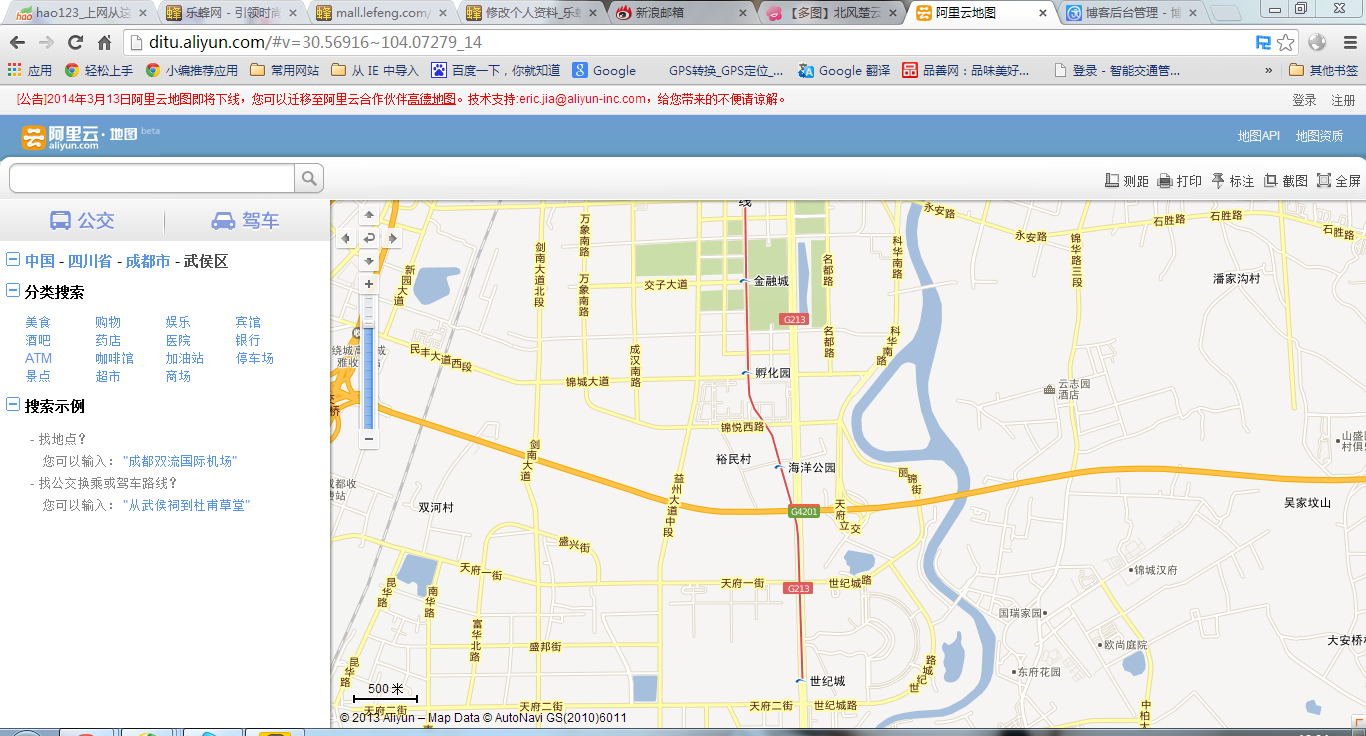Collapse the 搜索示例 section
The height and width of the screenshot is (736, 1366).
(x=13, y=405)
